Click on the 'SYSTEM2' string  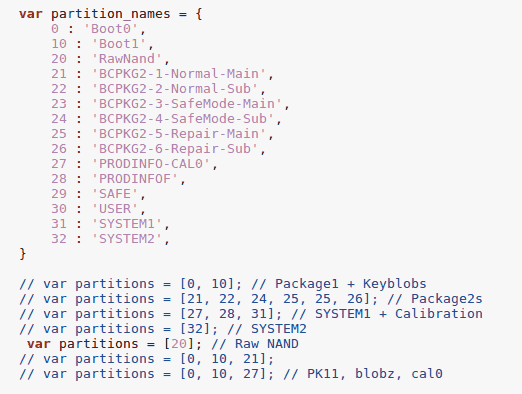coord(127,239)
